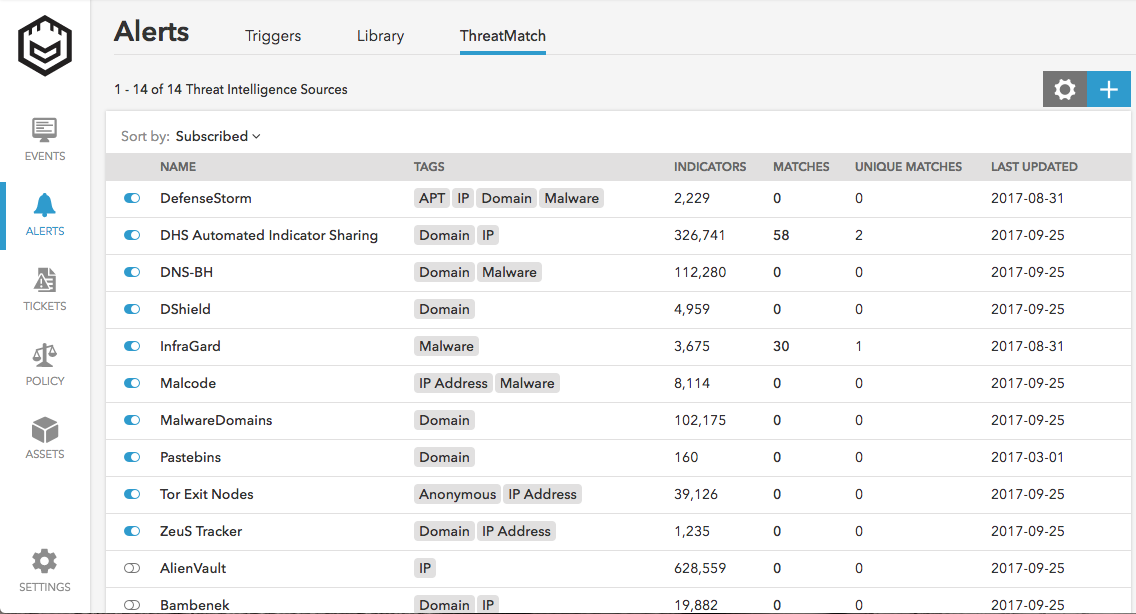Screen dimensions: 1136x614
Task: Toggle Tor Exit Nodes subscription switch
Action: 132,494
